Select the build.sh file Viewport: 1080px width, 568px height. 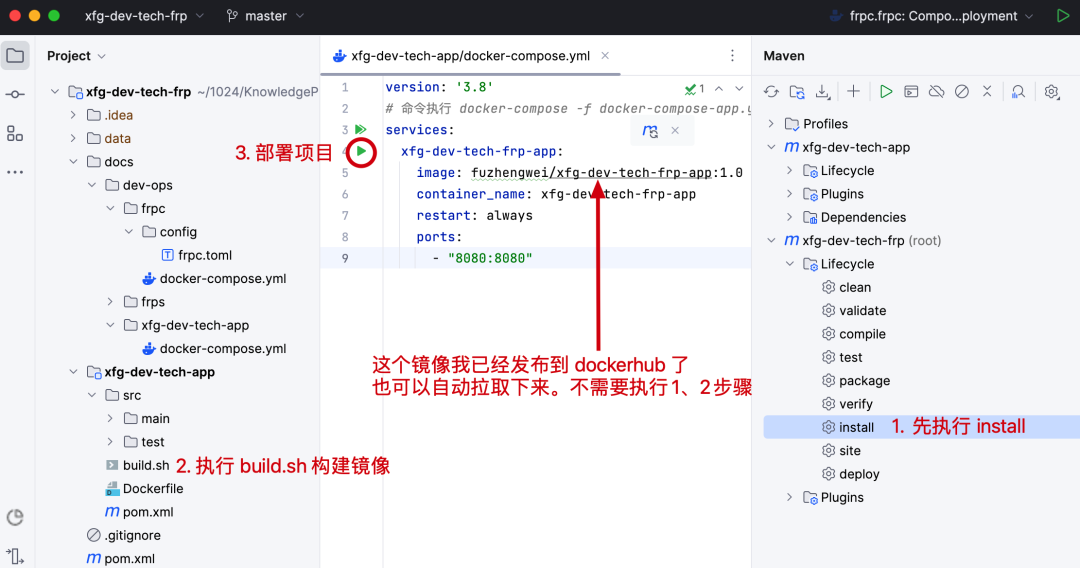(x=137, y=465)
